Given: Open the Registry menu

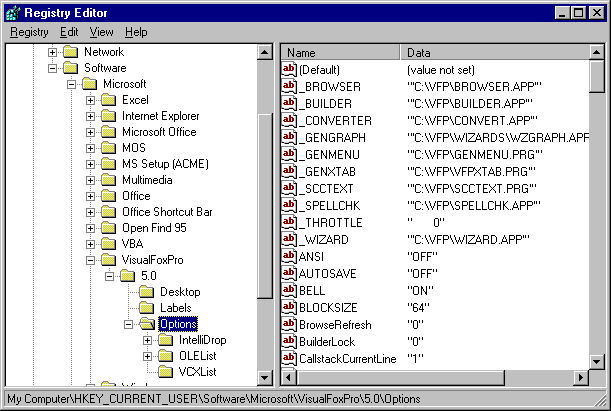Looking at the screenshot, I should pos(29,32).
